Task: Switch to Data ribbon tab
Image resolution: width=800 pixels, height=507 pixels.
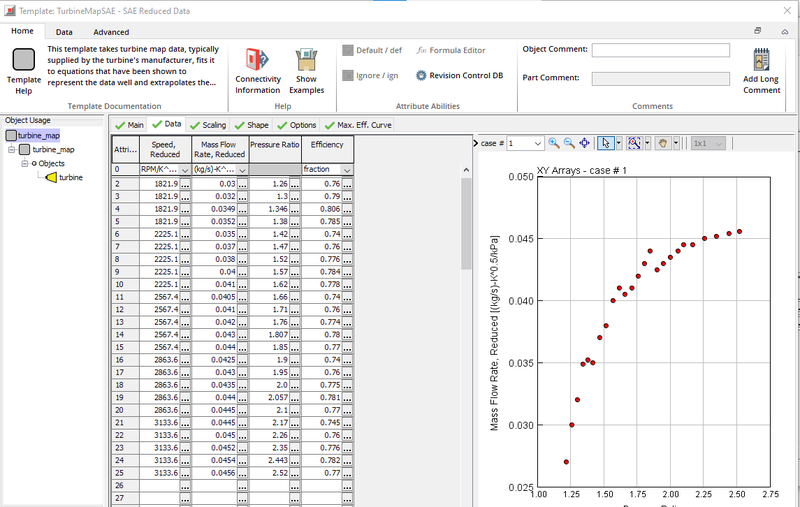Action: coord(64,32)
